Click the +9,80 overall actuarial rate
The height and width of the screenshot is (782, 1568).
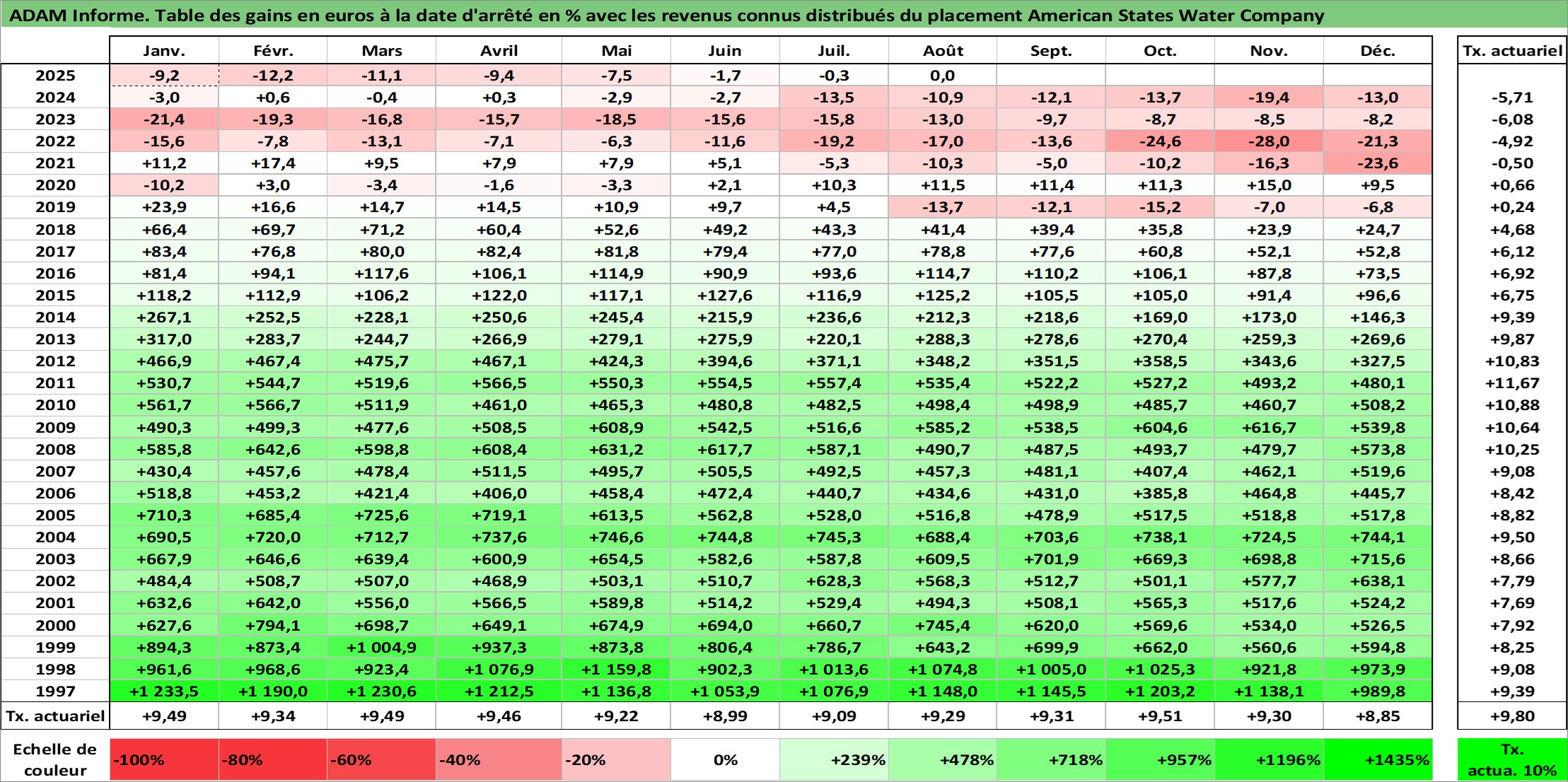(x=1512, y=716)
